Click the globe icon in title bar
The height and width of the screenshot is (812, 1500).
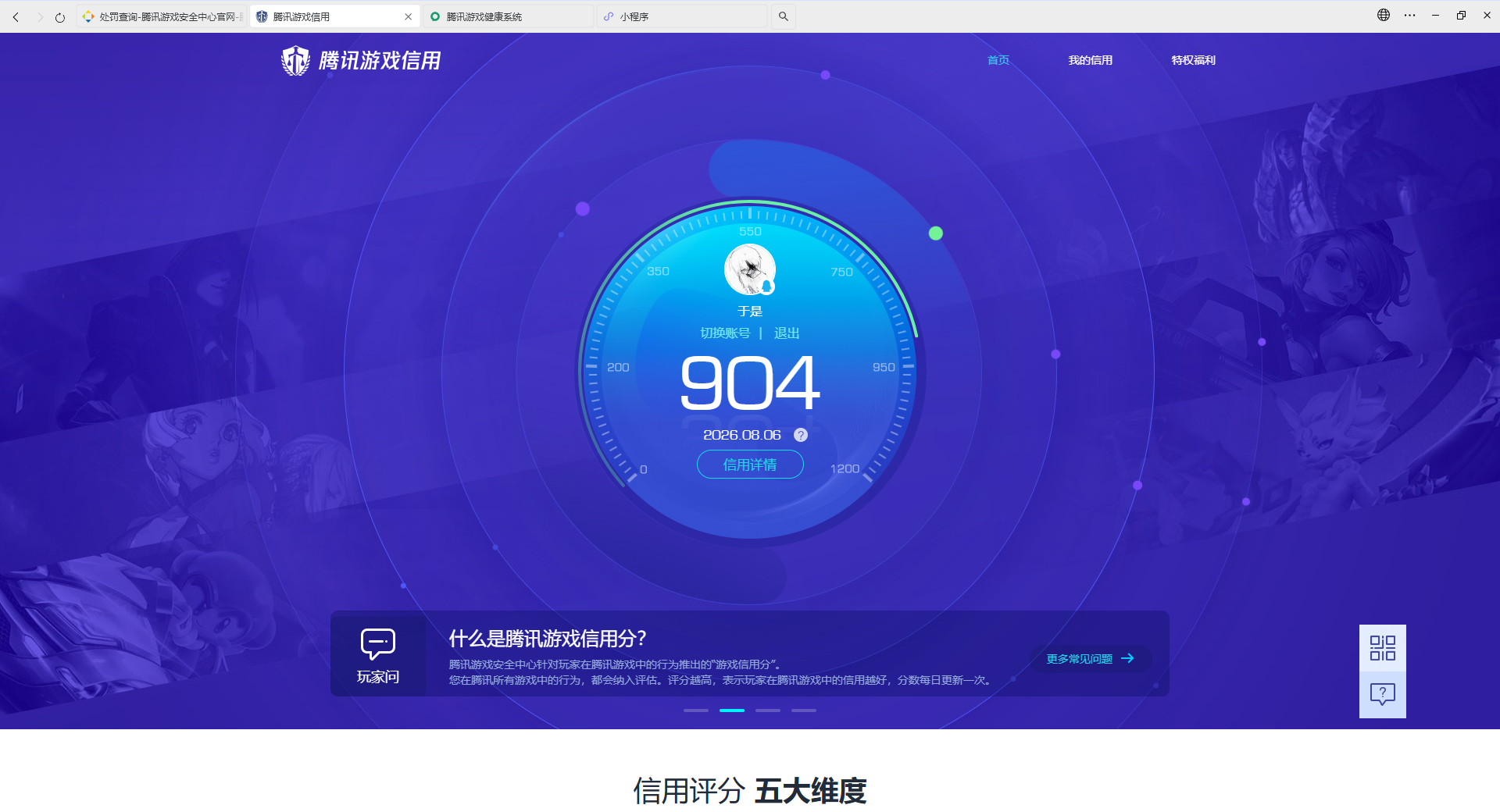pos(1384,15)
